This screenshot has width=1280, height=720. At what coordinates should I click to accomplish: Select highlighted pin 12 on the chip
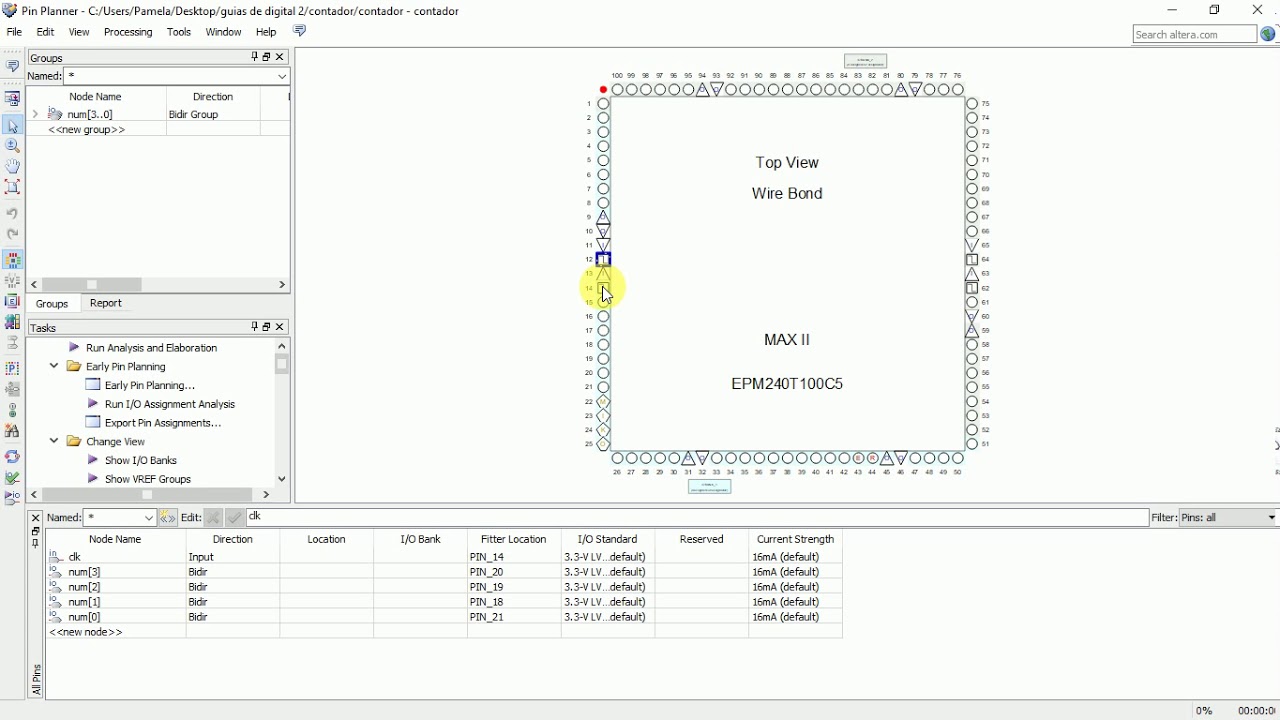pyautogui.click(x=603, y=260)
